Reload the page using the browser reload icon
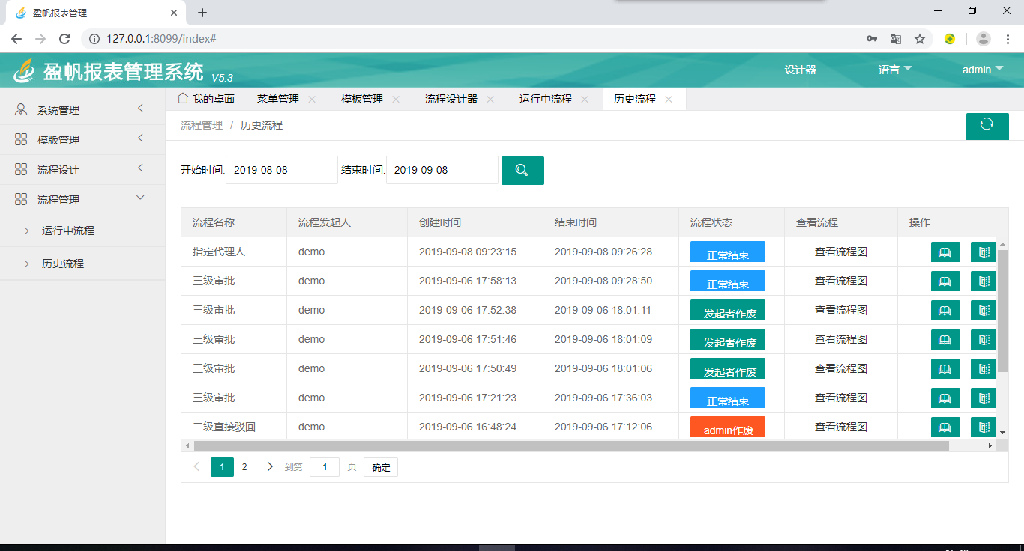This screenshot has height=551, width=1024. [65, 38]
